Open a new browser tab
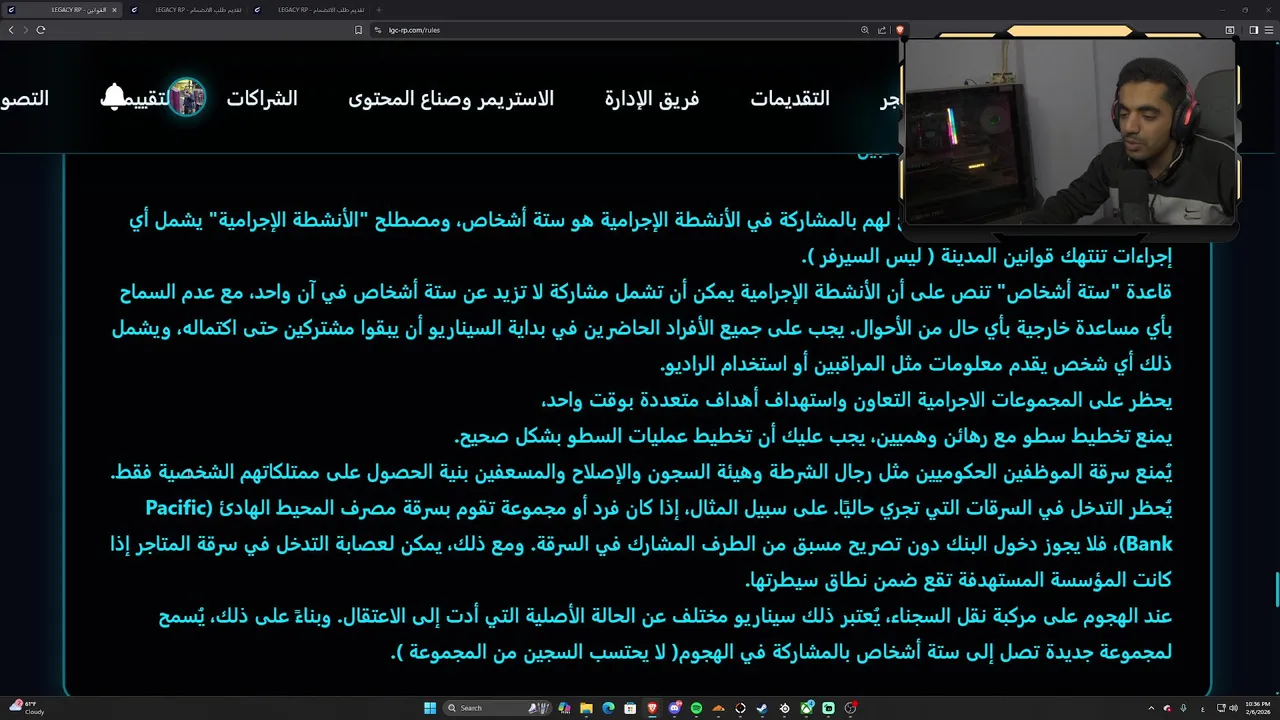The image size is (1280, 720). [x=379, y=10]
